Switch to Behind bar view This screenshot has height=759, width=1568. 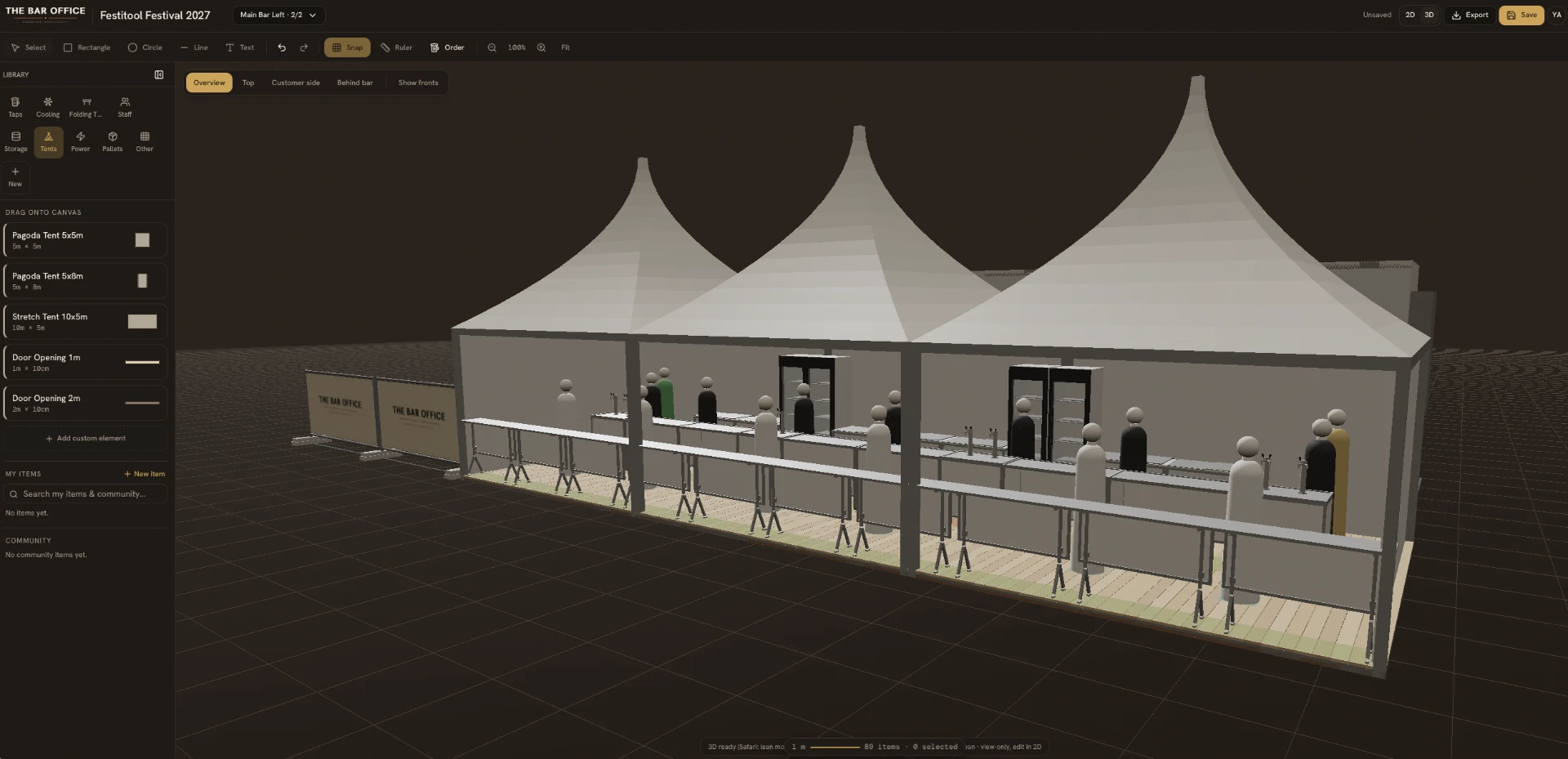point(355,83)
